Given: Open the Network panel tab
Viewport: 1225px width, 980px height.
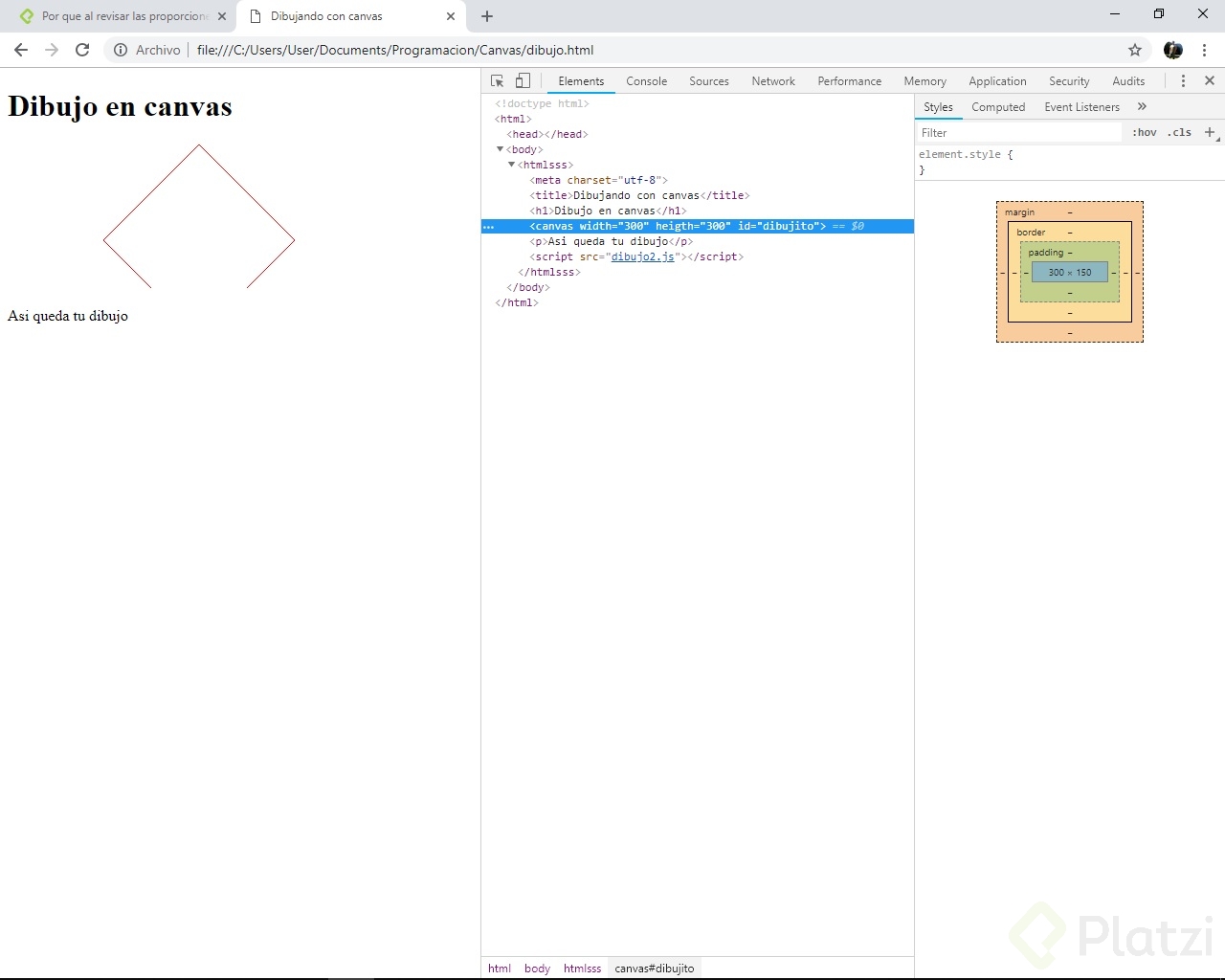Looking at the screenshot, I should click(773, 81).
